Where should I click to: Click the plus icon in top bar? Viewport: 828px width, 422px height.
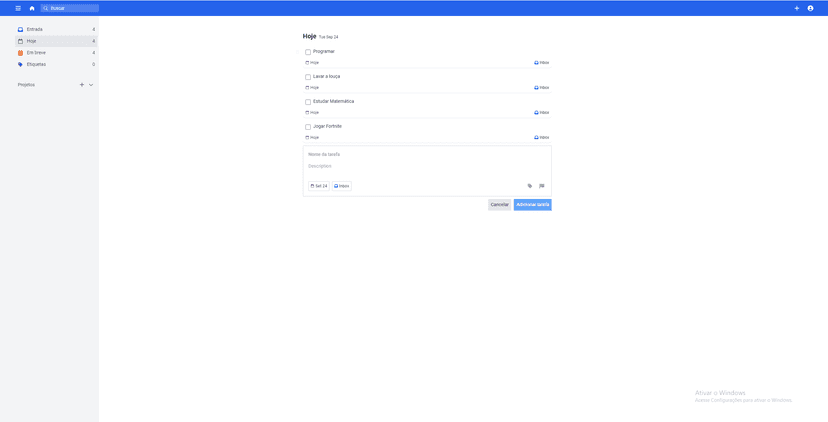tap(797, 8)
